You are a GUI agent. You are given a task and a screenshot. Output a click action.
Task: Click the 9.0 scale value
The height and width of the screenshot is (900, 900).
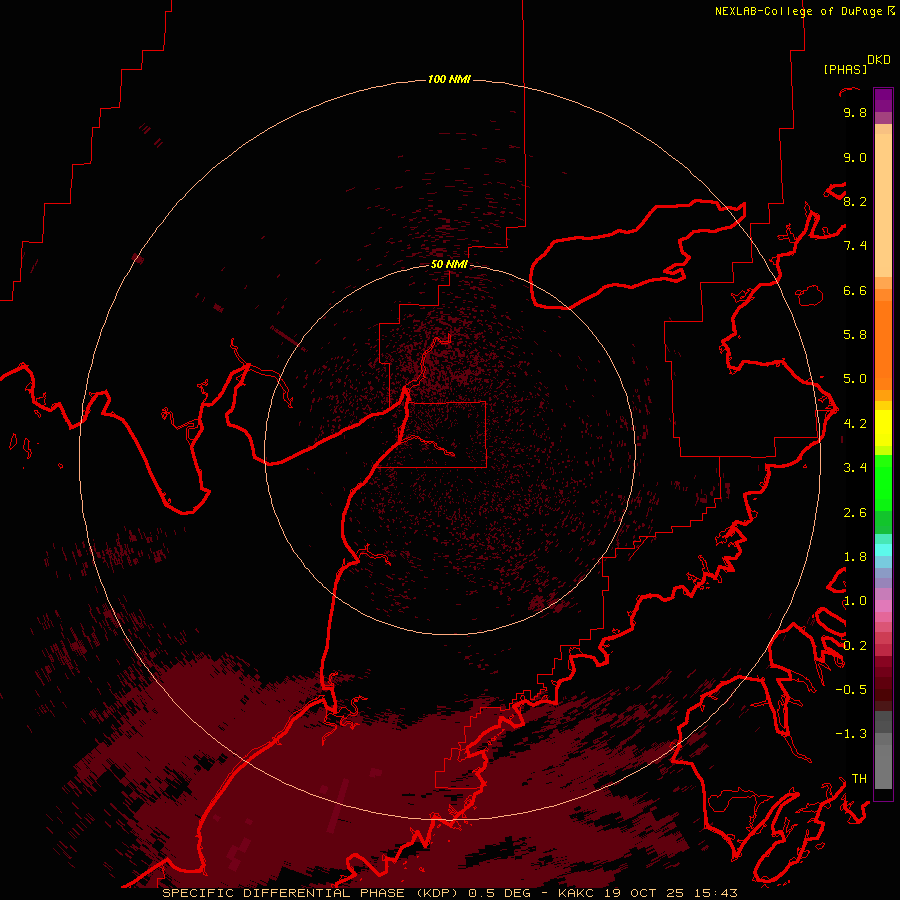click(855, 158)
